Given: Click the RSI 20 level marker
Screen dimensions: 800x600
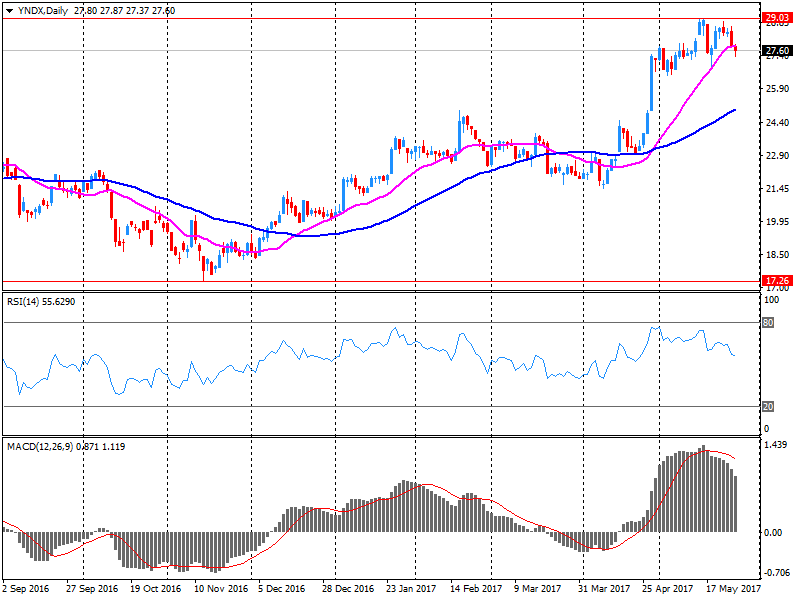Looking at the screenshot, I should click(x=768, y=407).
